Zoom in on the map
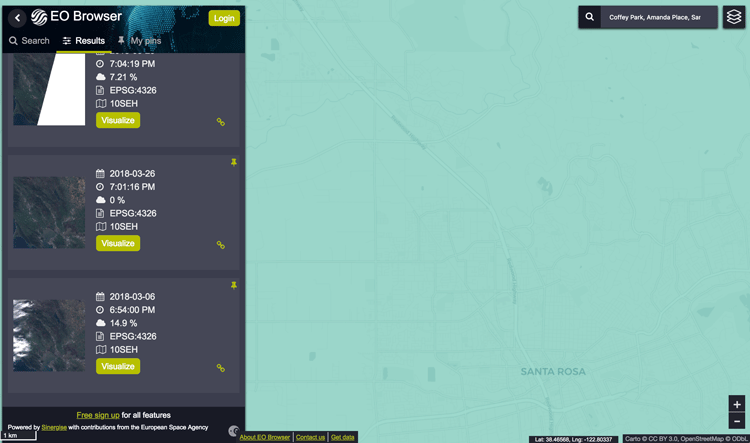This screenshot has width=750, height=443. [737, 405]
